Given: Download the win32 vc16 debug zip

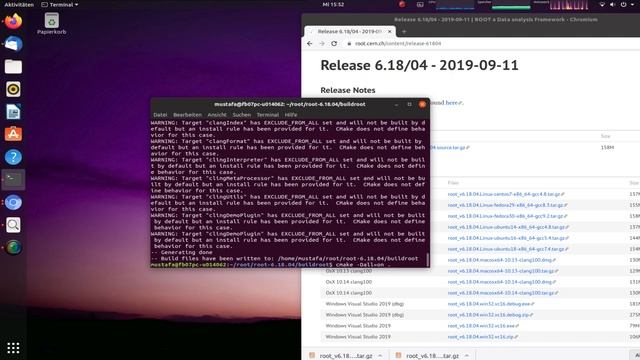Looking at the screenshot, I should [x=490, y=315].
